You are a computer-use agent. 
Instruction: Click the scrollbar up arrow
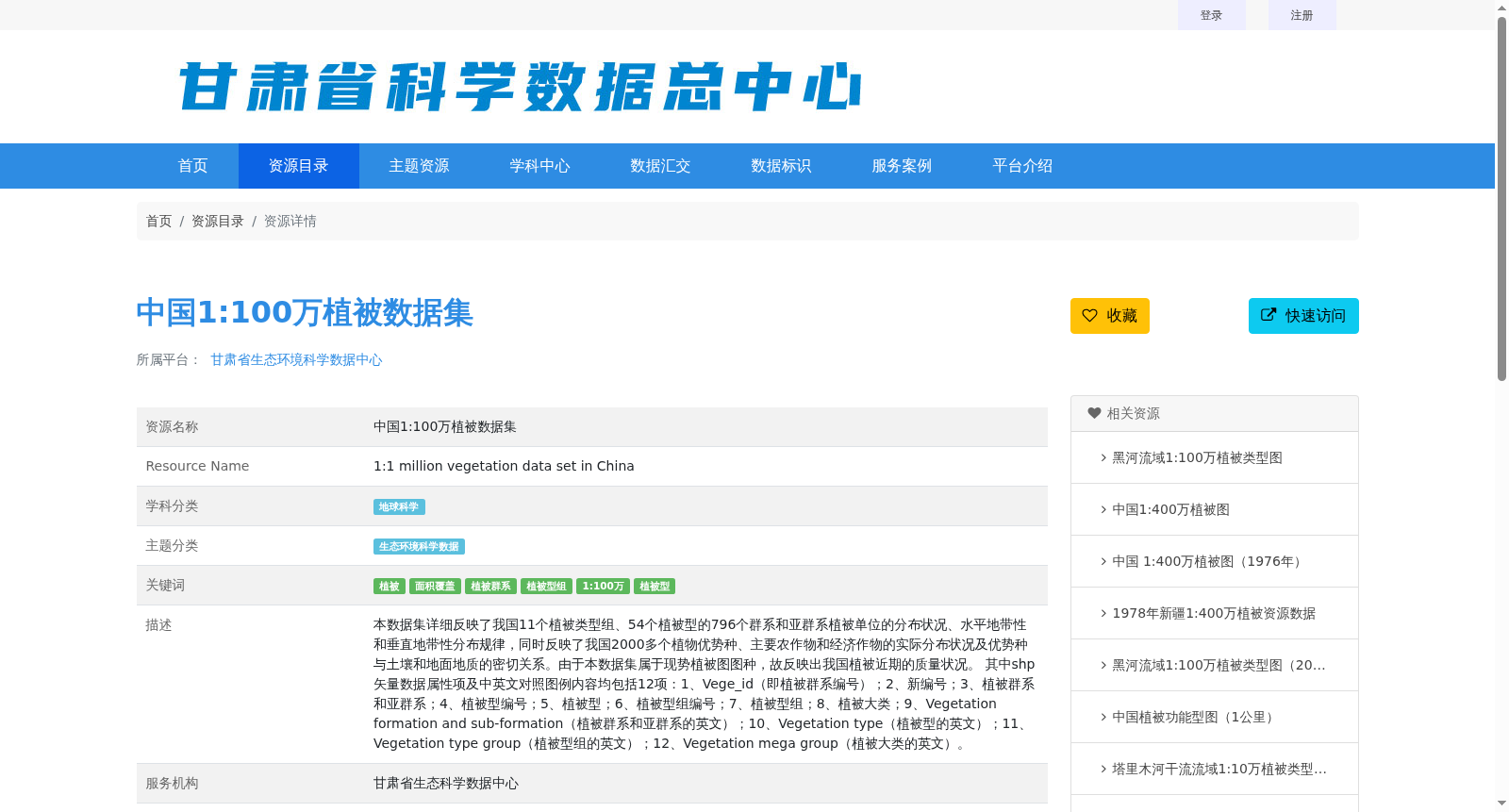click(x=1501, y=8)
